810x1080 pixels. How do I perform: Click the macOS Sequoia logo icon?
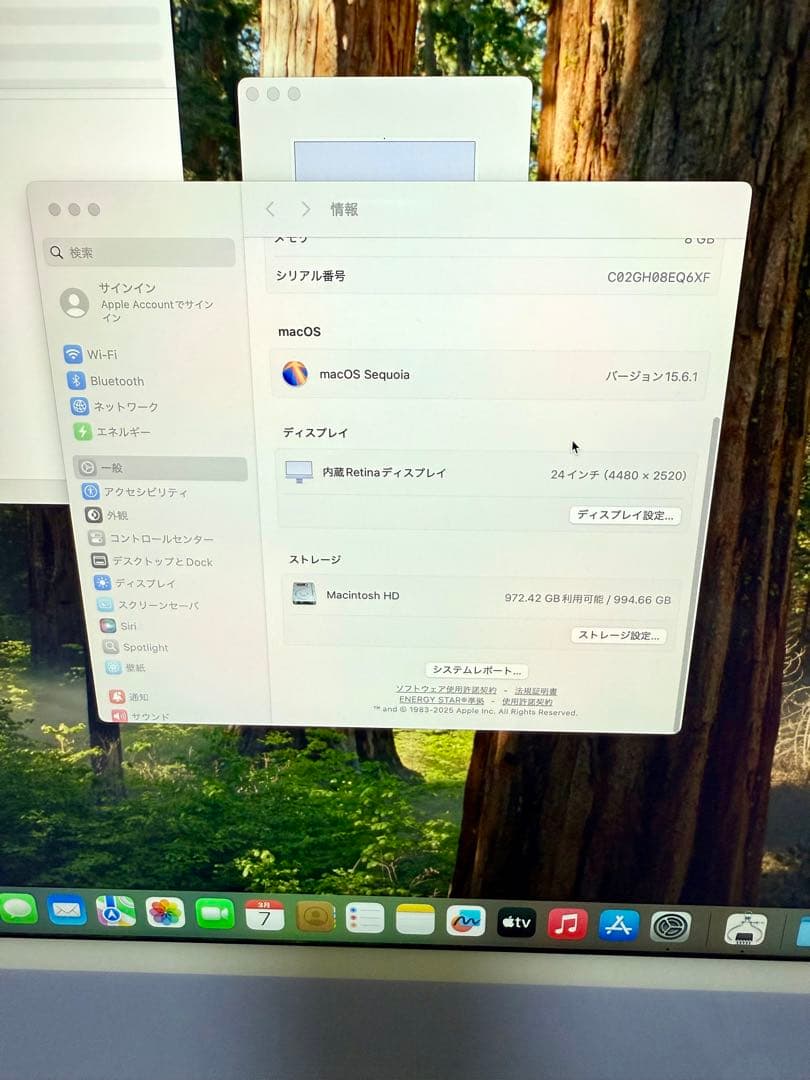pyautogui.click(x=295, y=373)
